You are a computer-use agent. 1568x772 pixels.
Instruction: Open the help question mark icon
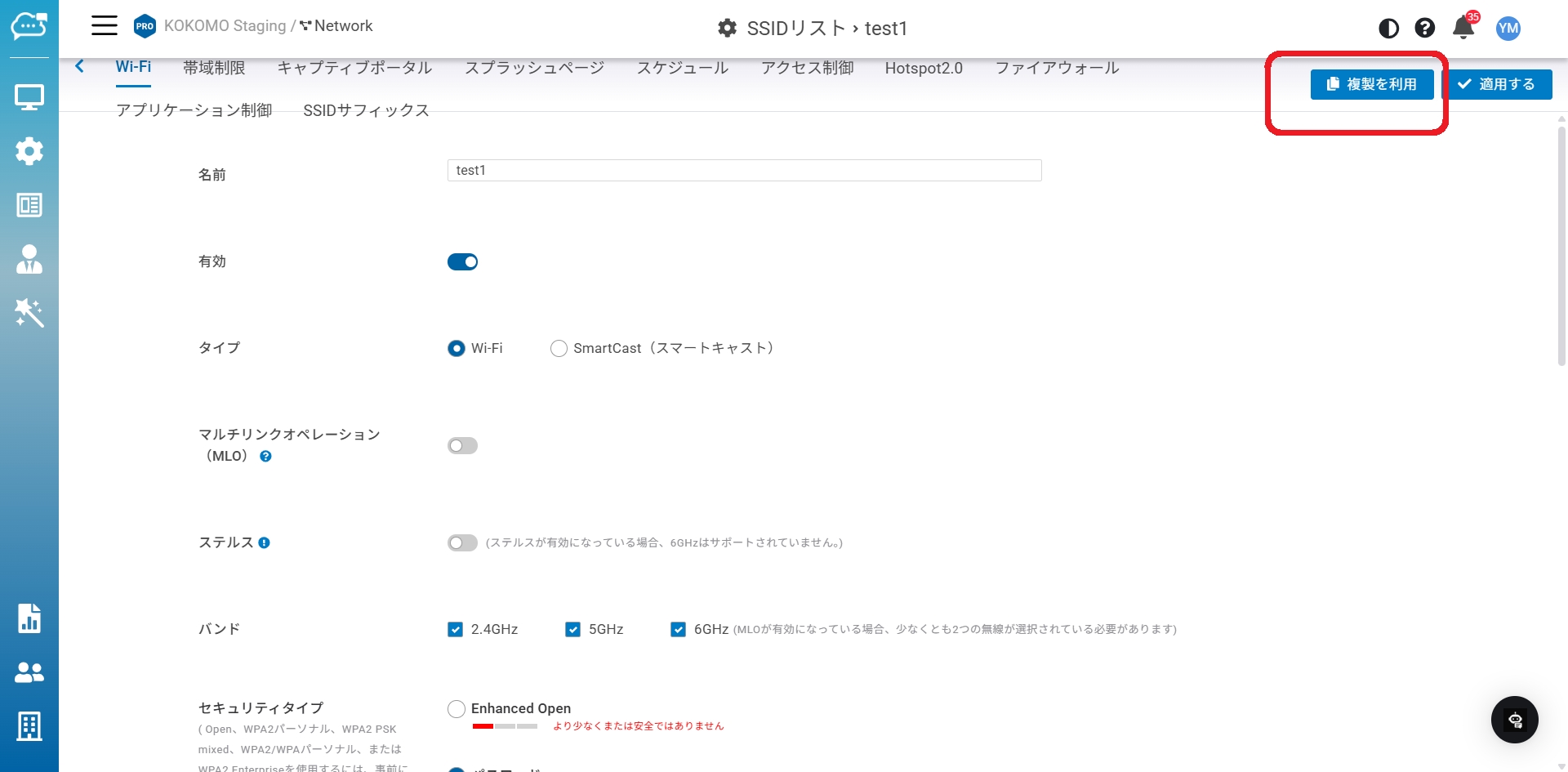(1425, 29)
